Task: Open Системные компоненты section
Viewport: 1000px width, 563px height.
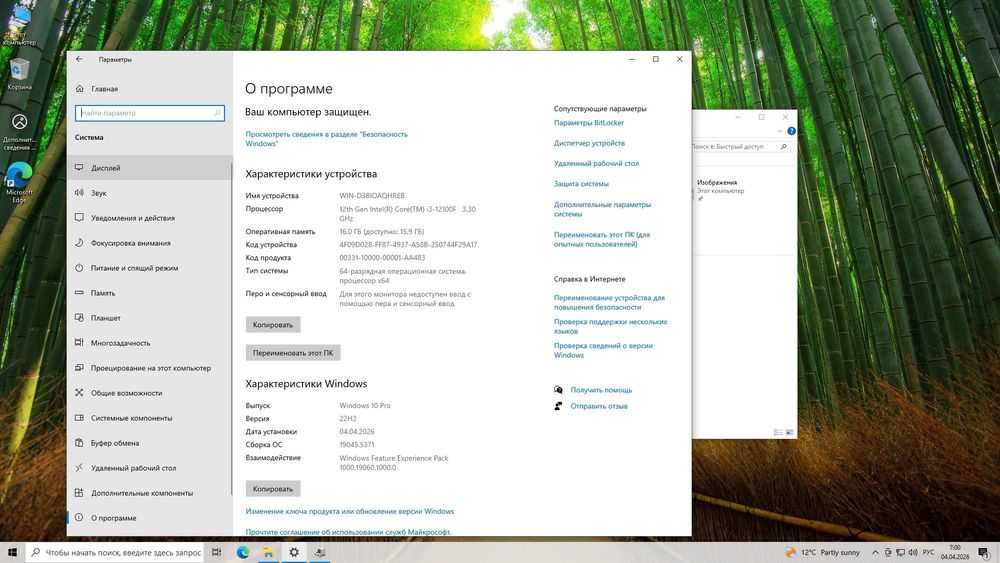Action: [x=149, y=418]
